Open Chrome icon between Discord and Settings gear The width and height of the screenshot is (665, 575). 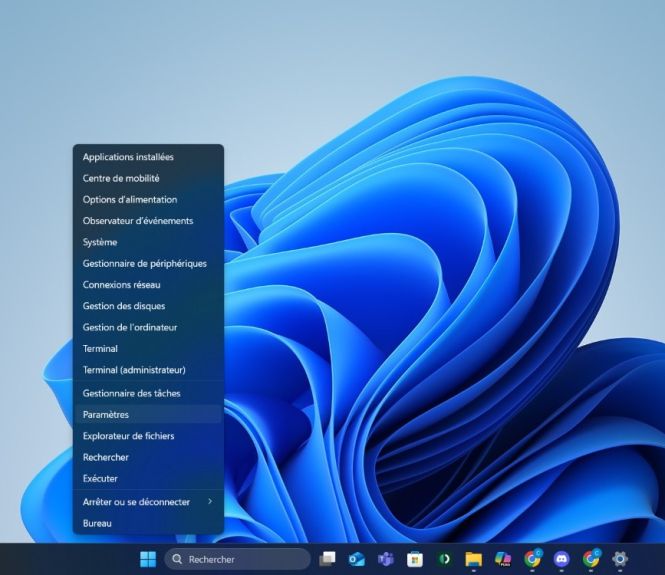tap(591, 559)
